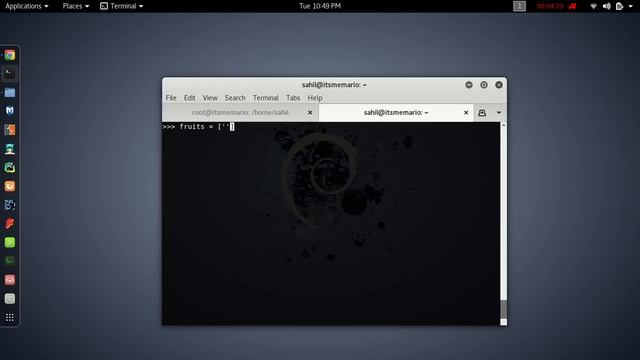Open the Applications menu
The height and width of the screenshot is (360, 640).
tap(27, 6)
